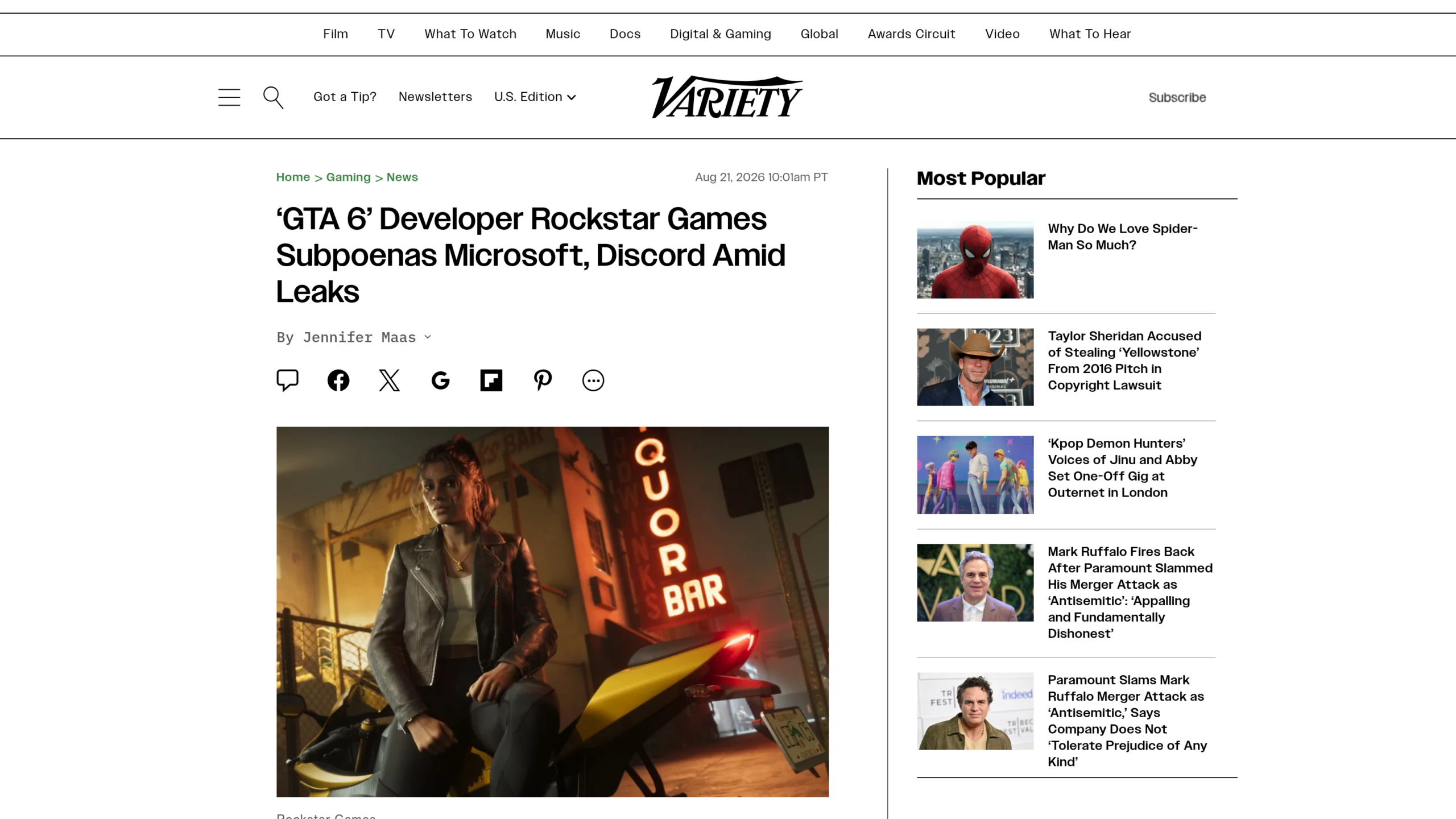Screen dimensions: 1456x819
Task: Open the Newsletters link
Action: 435,97
